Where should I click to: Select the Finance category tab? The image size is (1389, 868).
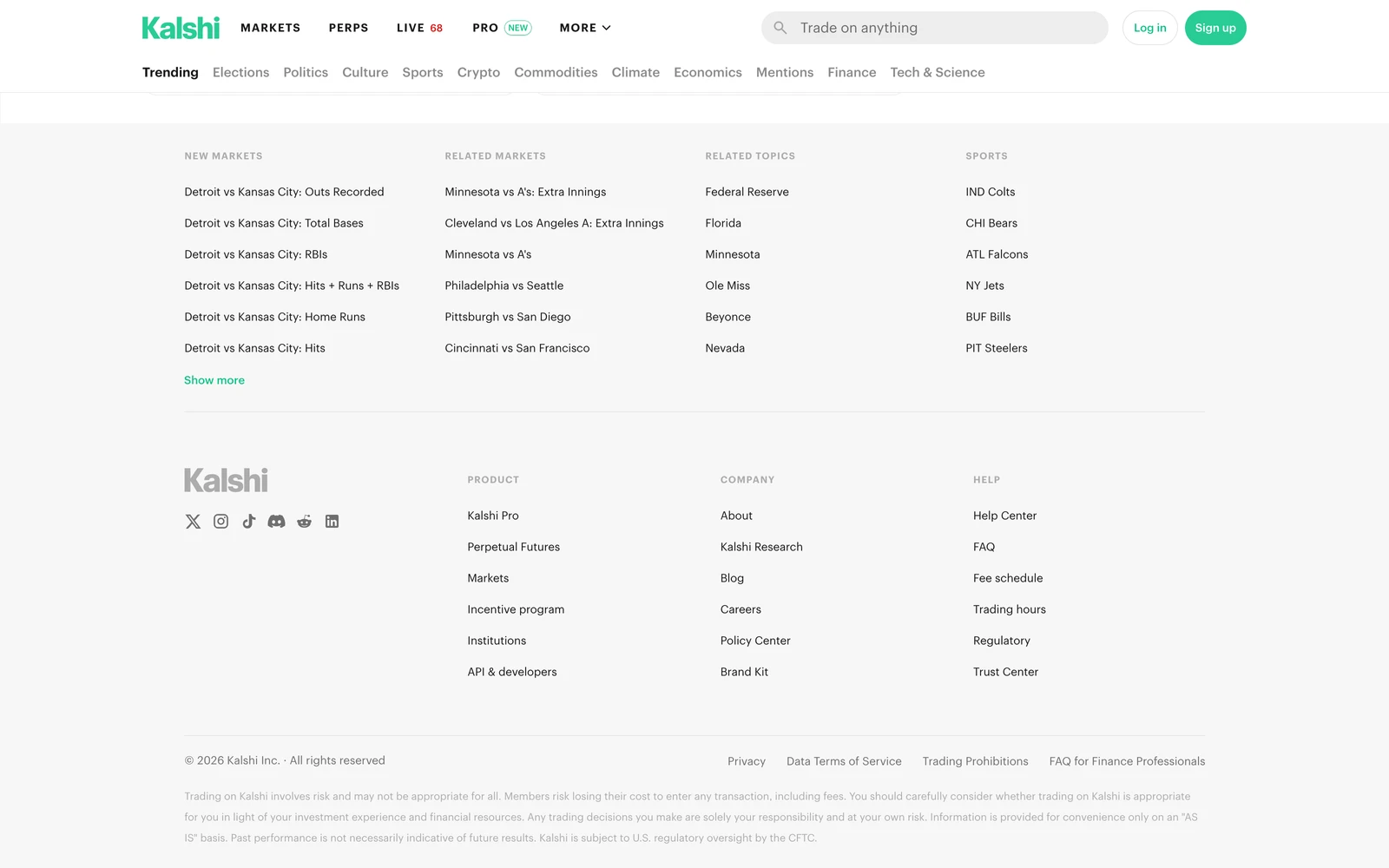[x=852, y=72]
